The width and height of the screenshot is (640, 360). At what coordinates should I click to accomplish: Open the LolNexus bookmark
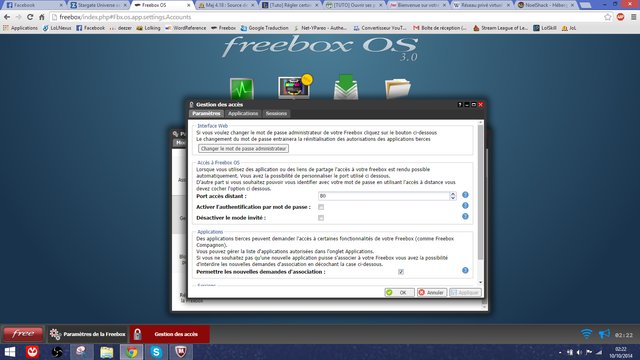tap(57, 28)
